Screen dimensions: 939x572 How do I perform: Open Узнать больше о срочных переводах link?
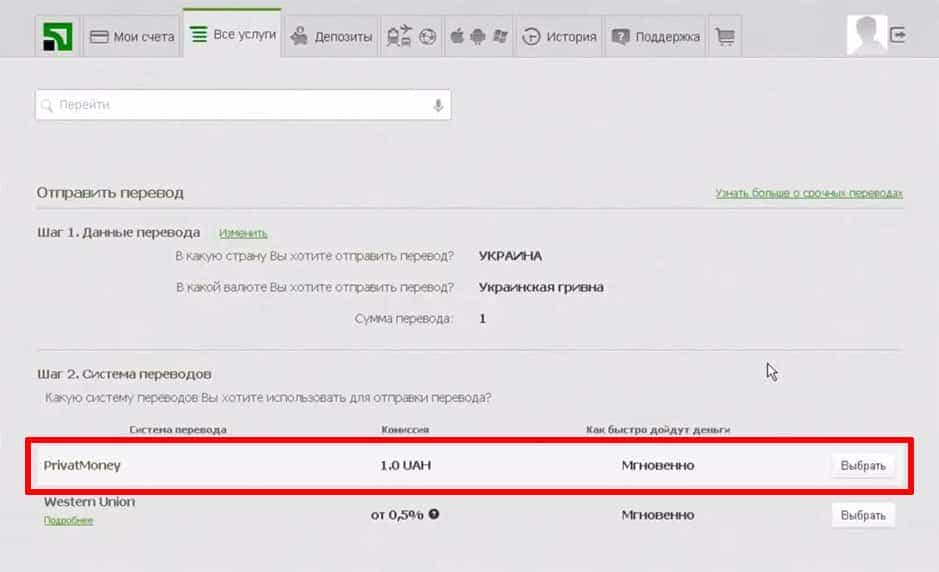809,193
